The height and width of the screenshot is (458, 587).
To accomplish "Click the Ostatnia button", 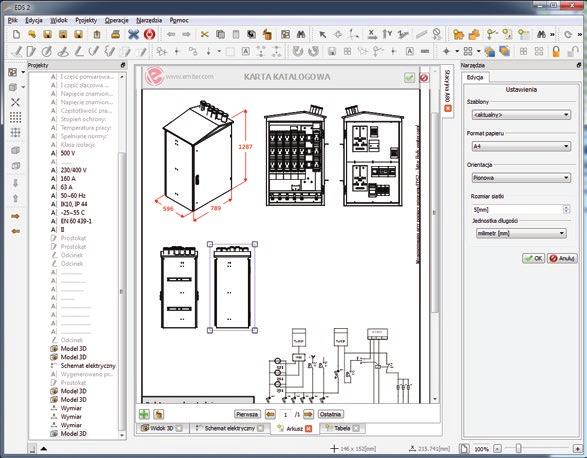I will pos(331,414).
